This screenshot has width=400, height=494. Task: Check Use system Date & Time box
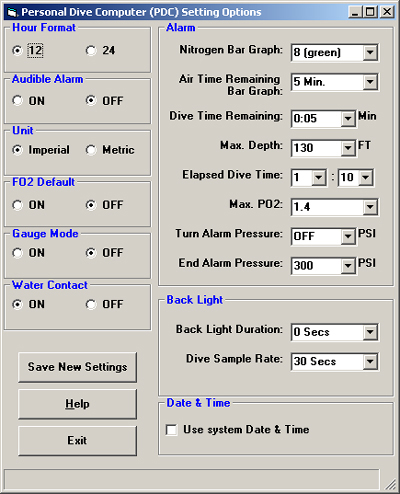[x=171, y=430]
